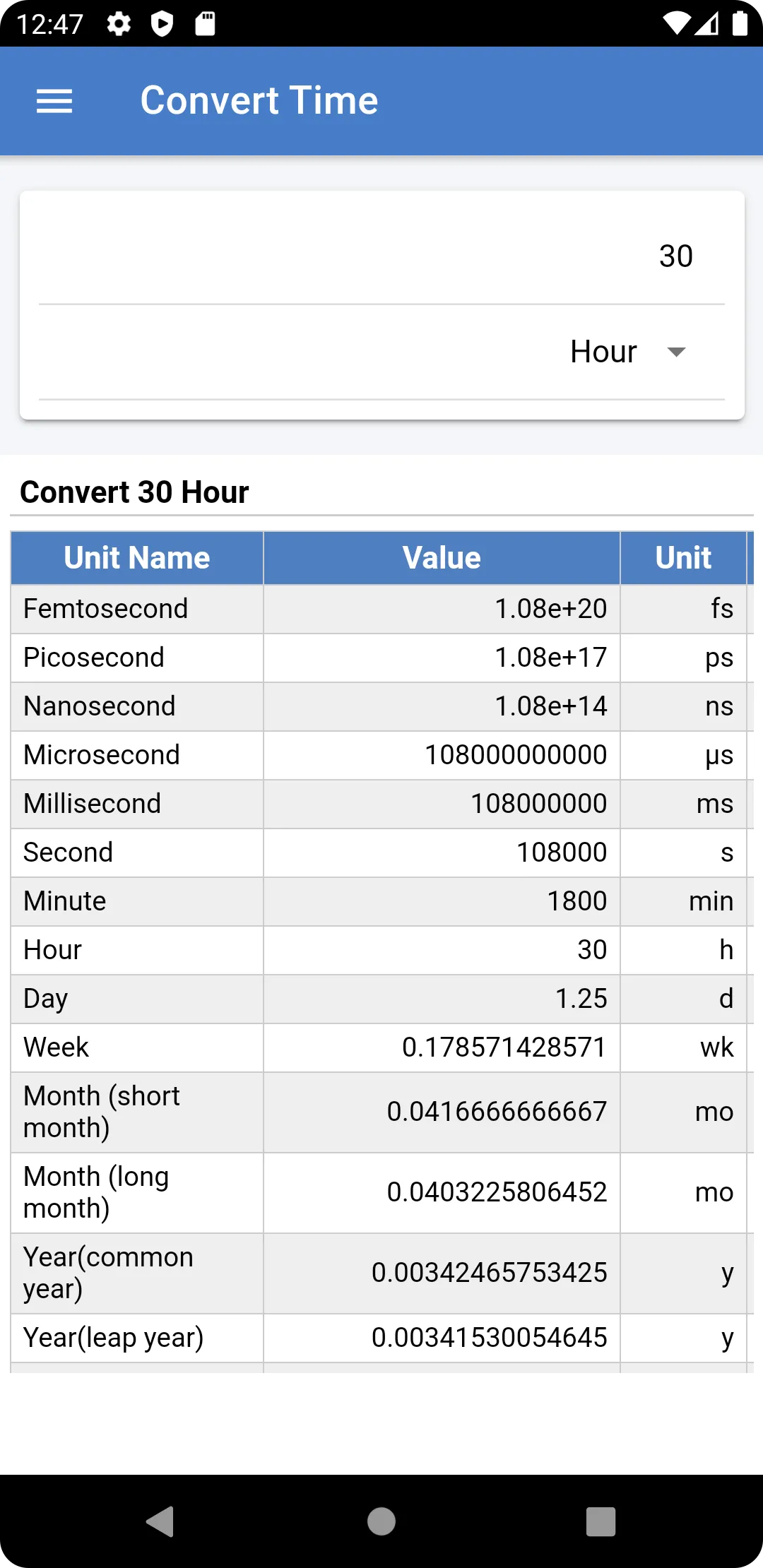The height and width of the screenshot is (1568, 763).
Task: Open the Hour unit dropdown
Action: point(381,352)
